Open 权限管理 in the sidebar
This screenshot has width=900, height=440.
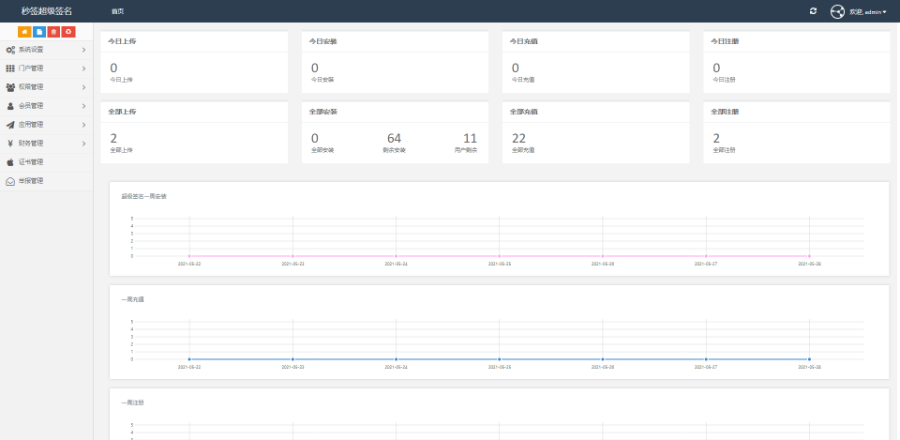[x=31, y=87]
